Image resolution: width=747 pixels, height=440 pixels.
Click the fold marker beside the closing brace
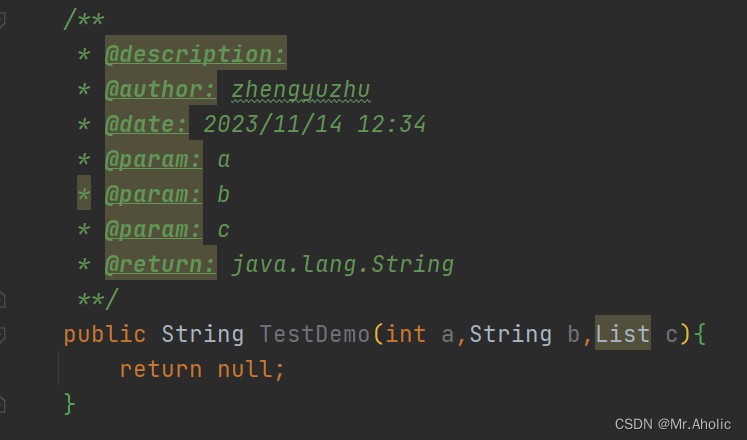[3, 404]
